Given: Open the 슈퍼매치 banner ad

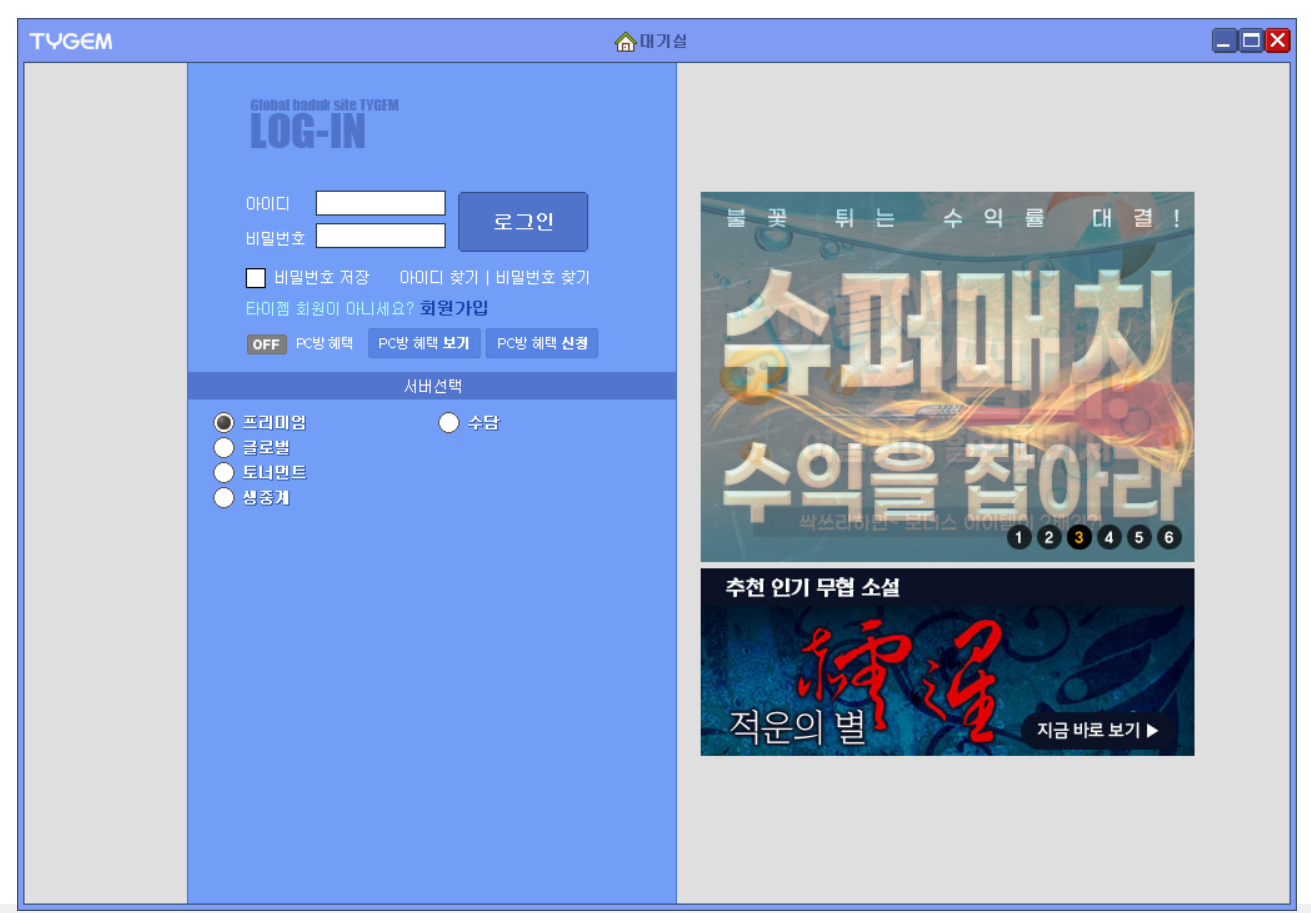Looking at the screenshot, I should (947, 376).
